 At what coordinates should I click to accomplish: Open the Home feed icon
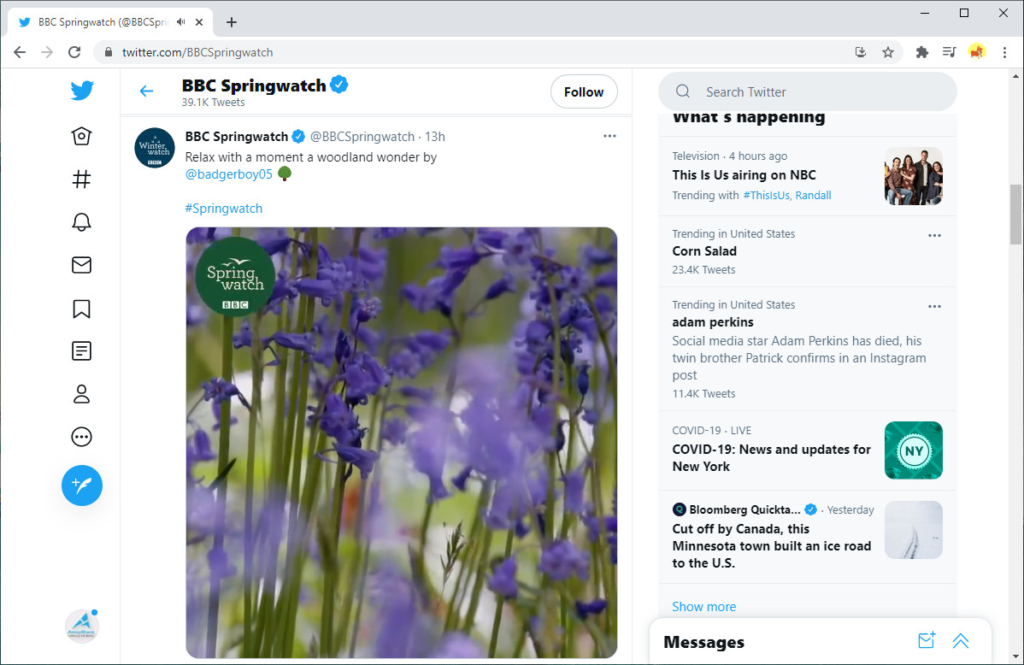(x=81, y=136)
